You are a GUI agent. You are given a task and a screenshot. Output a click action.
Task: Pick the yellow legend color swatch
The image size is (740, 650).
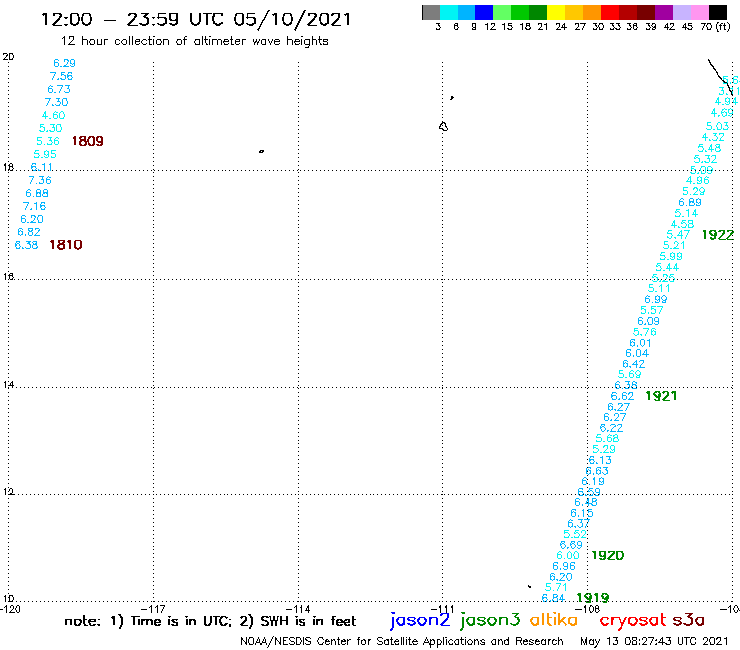pyautogui.click(x=556, y=12)
